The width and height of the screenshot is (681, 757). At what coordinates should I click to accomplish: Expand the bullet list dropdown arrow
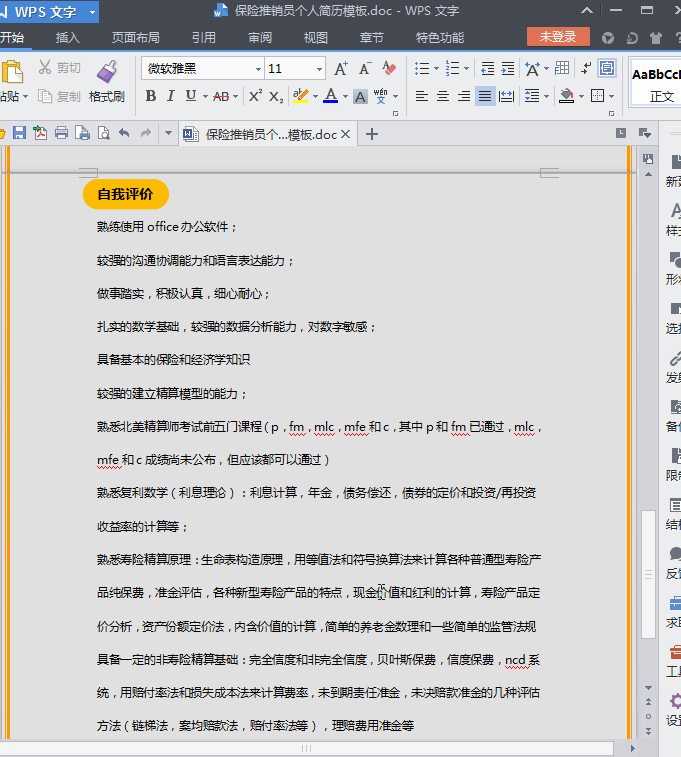[438, 69]
